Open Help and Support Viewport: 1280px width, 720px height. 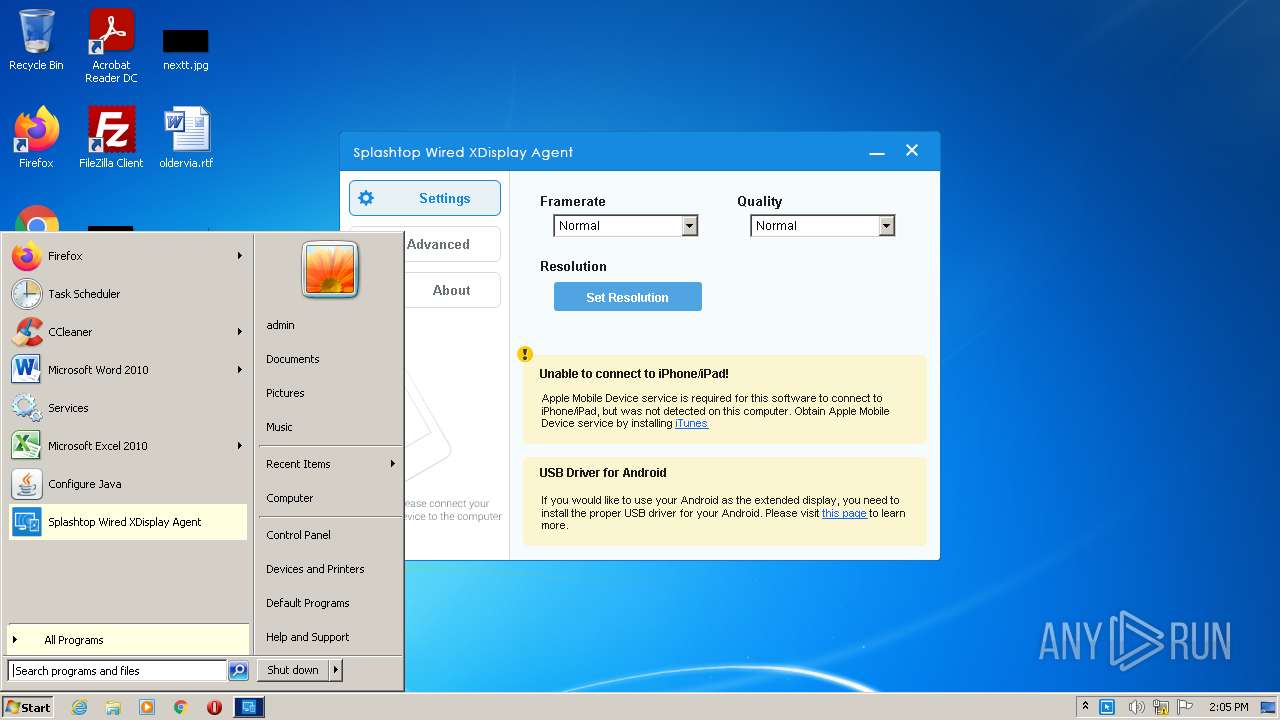[x=330, y=637]
